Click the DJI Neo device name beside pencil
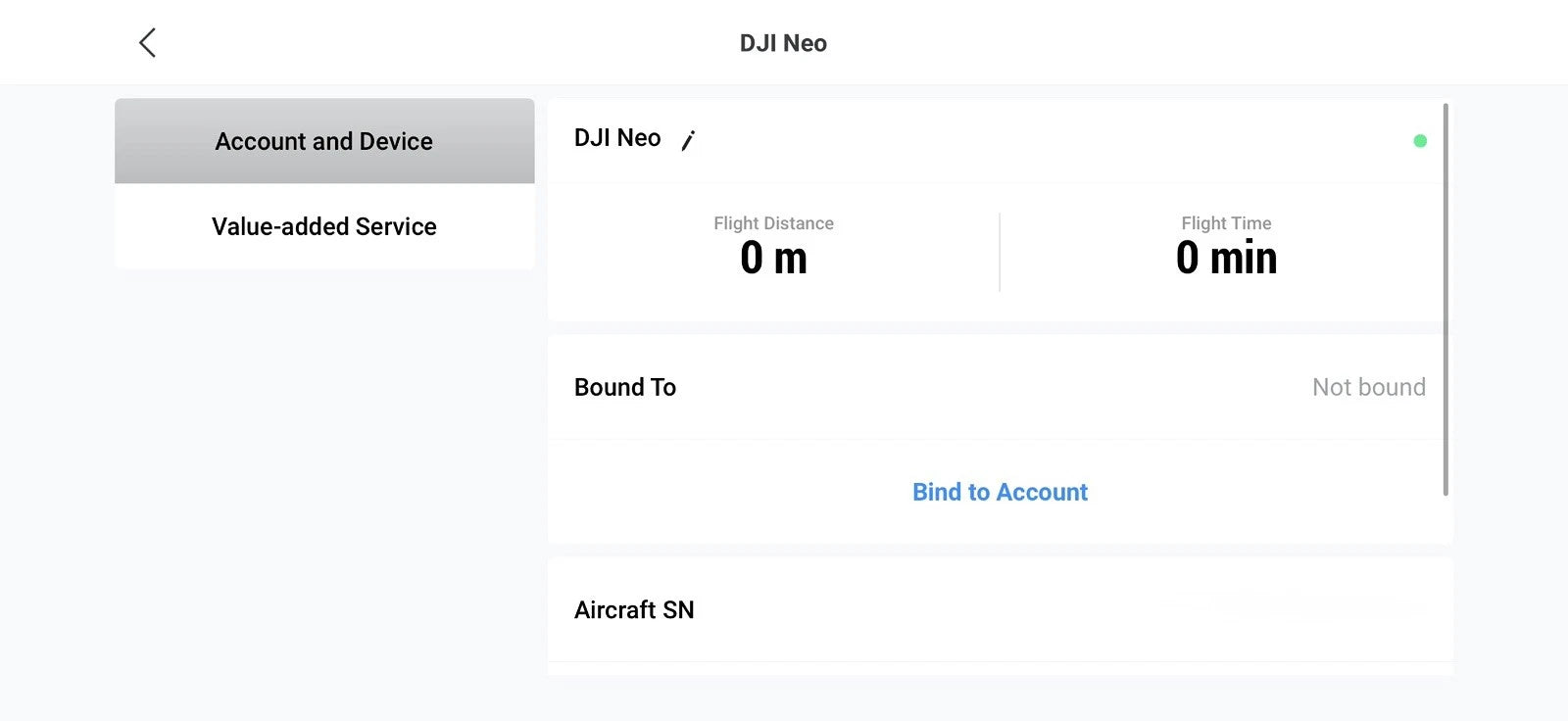This screenshot has height=721, width=1568. coord(617,138)
